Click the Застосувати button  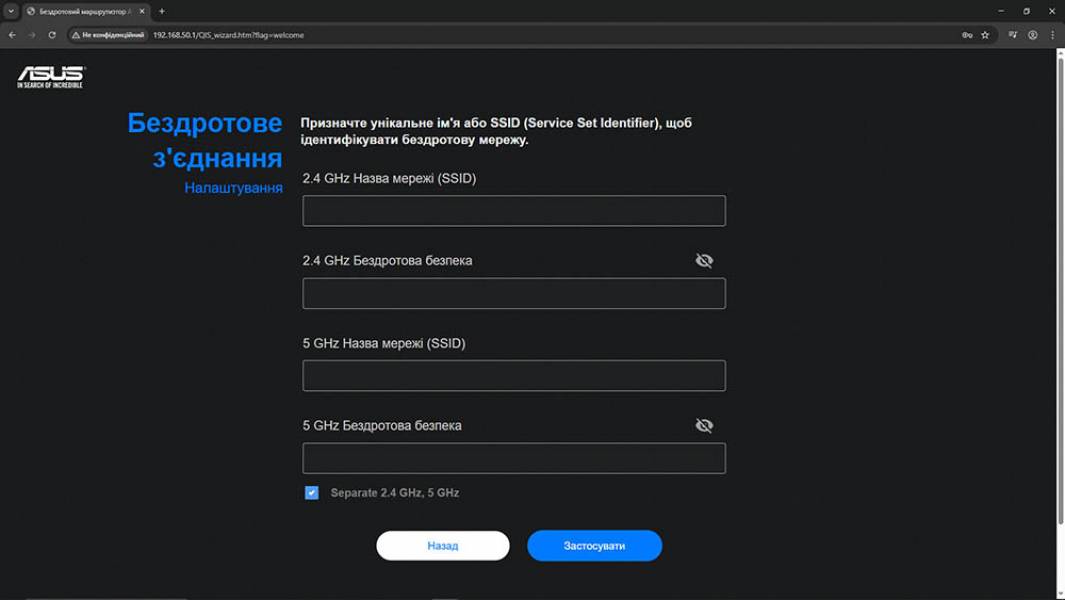(x=594, y=546)
